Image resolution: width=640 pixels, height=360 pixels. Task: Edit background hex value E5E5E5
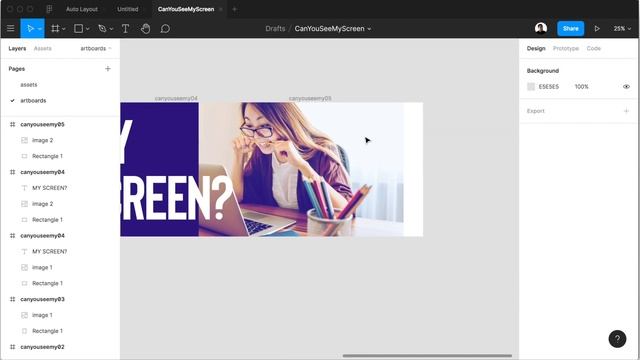click(549, 87)
